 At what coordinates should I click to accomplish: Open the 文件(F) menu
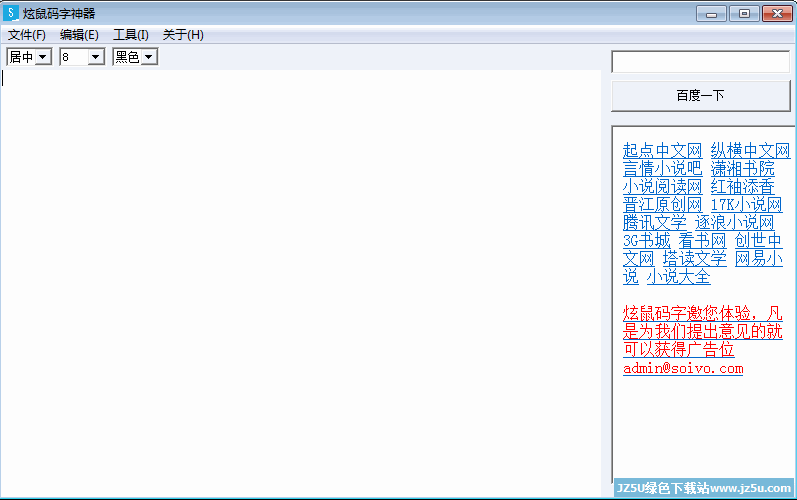(x=26, y=35)
